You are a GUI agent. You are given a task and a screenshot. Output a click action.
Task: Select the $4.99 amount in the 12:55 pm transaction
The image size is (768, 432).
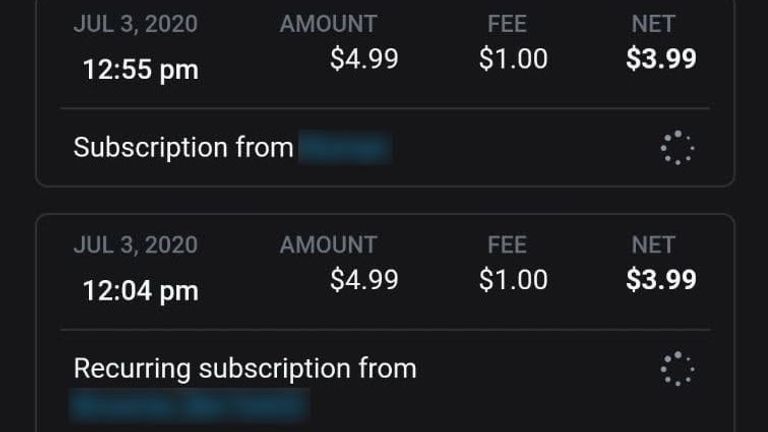(x=364, y=59)
